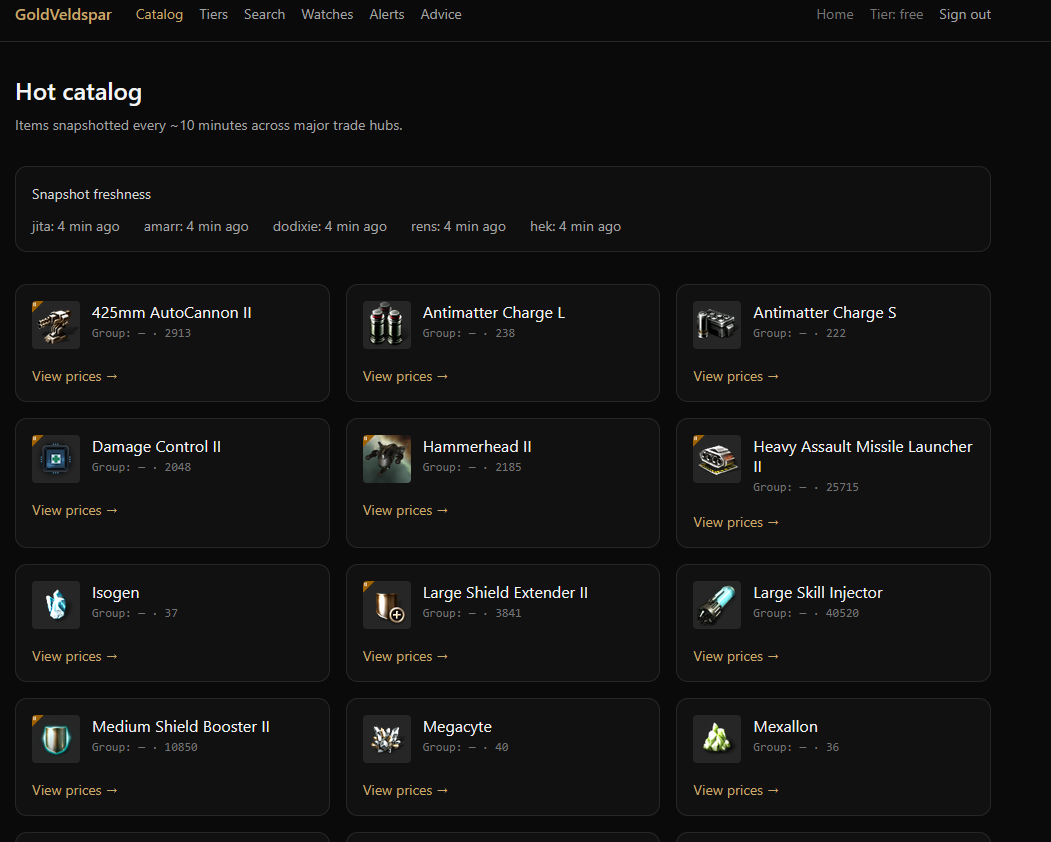Click the Antimatter Charge S title
Screen dimensions: 1051x842
pos(824,313)
